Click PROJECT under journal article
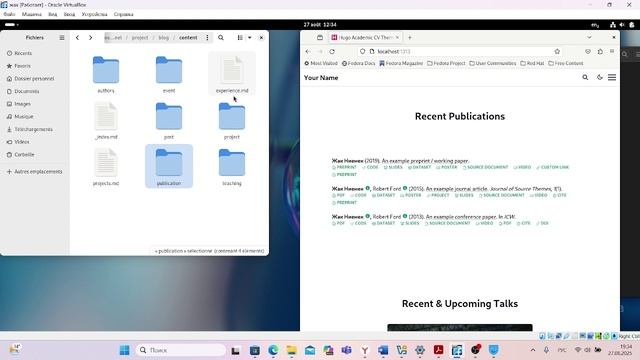 click(438, 196)
